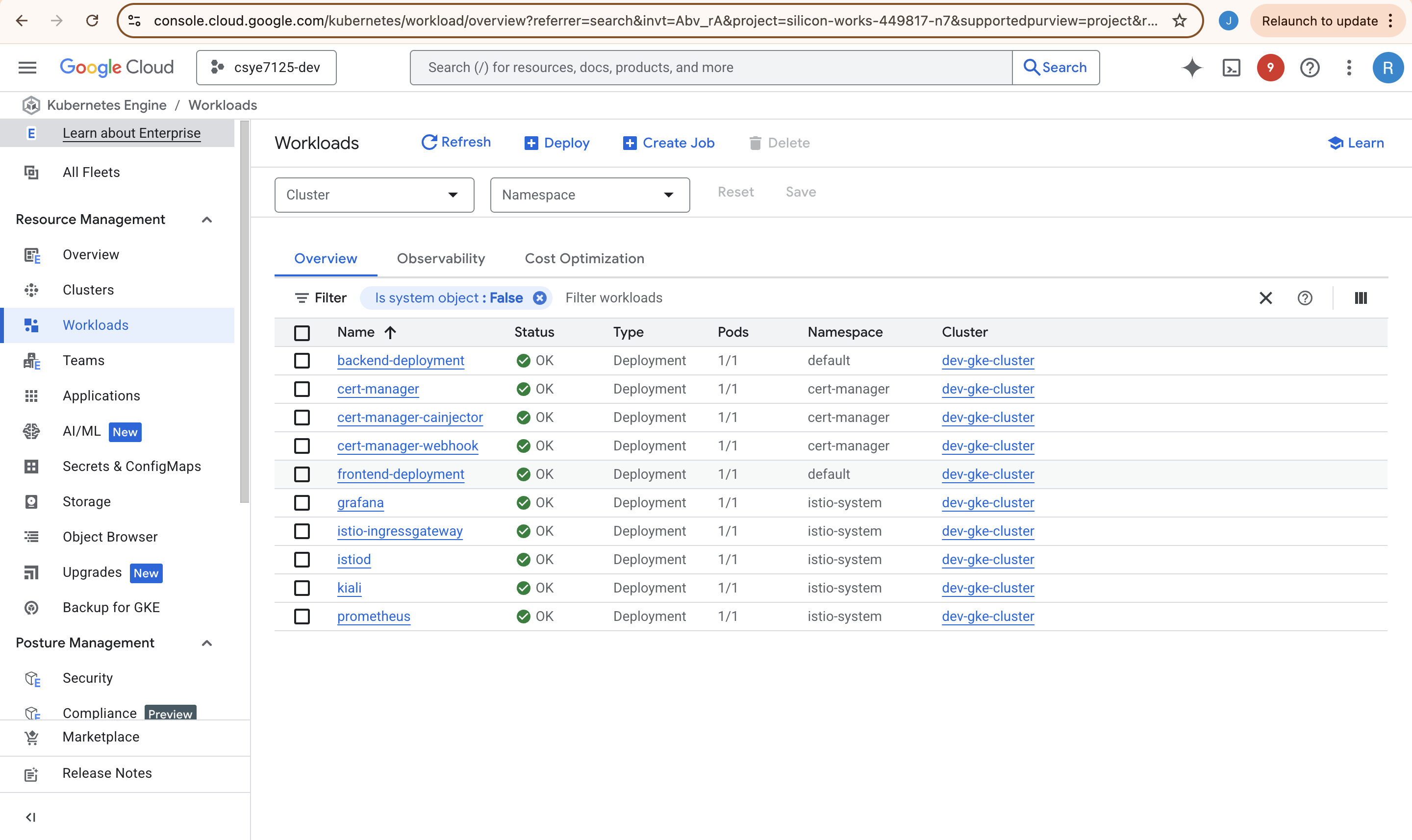
Task: Open Gemini AI assistant sparkle icon
Action: (x=1192, y=68)
